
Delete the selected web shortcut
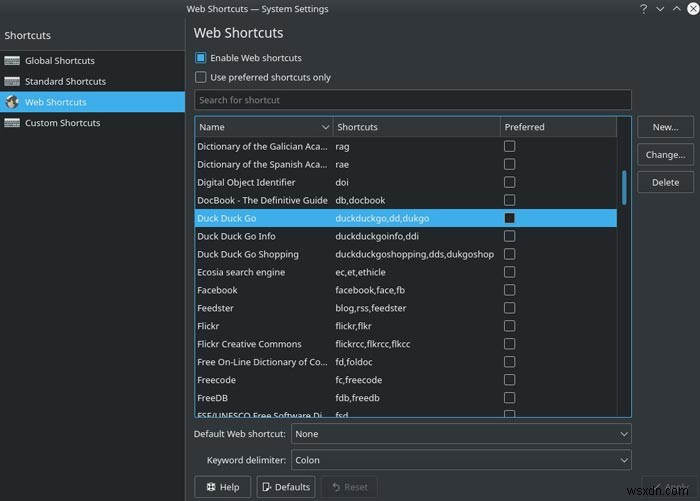(665, 182)
